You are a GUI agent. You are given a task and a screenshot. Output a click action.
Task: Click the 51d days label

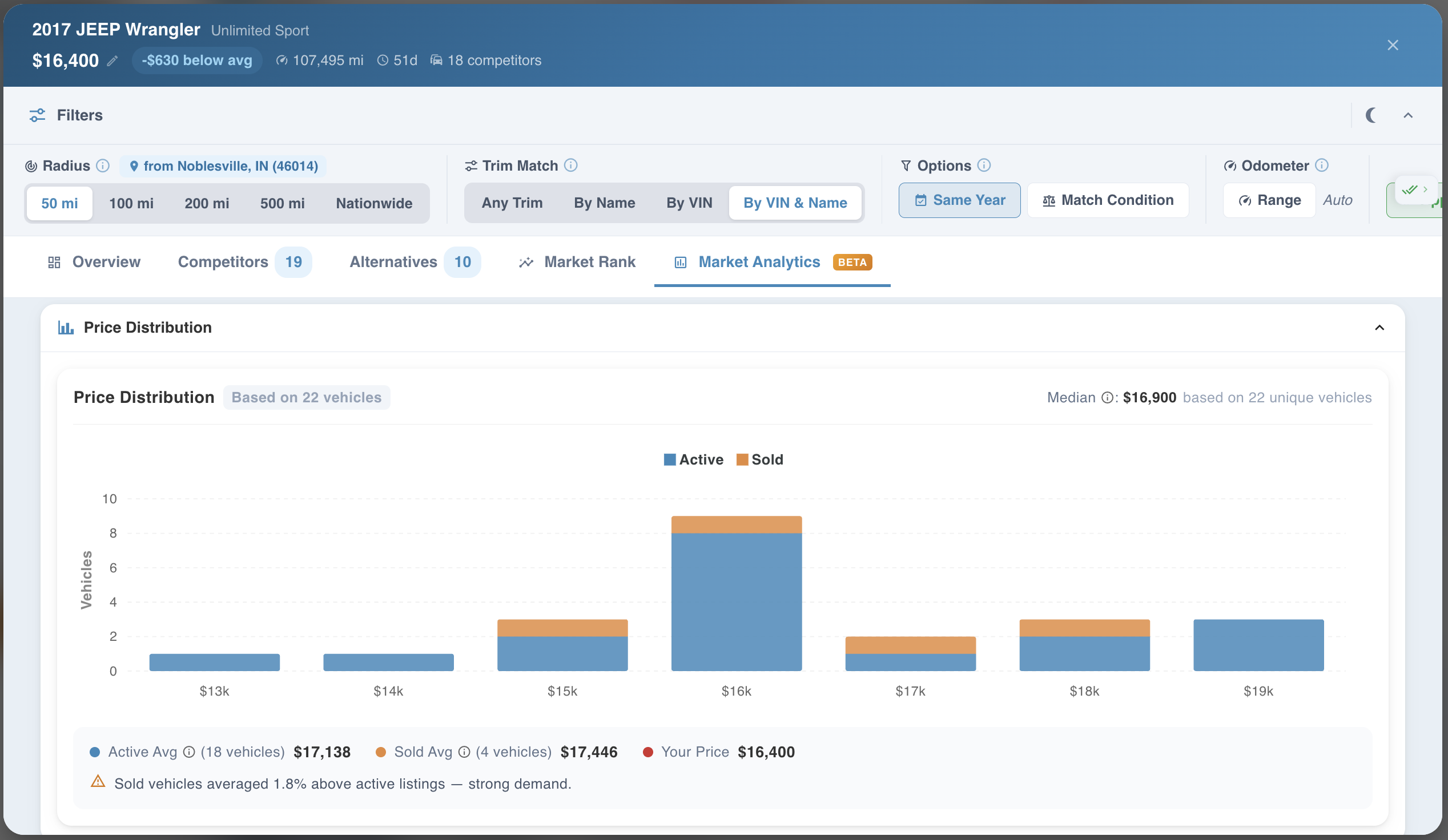[x=397, y=60]
